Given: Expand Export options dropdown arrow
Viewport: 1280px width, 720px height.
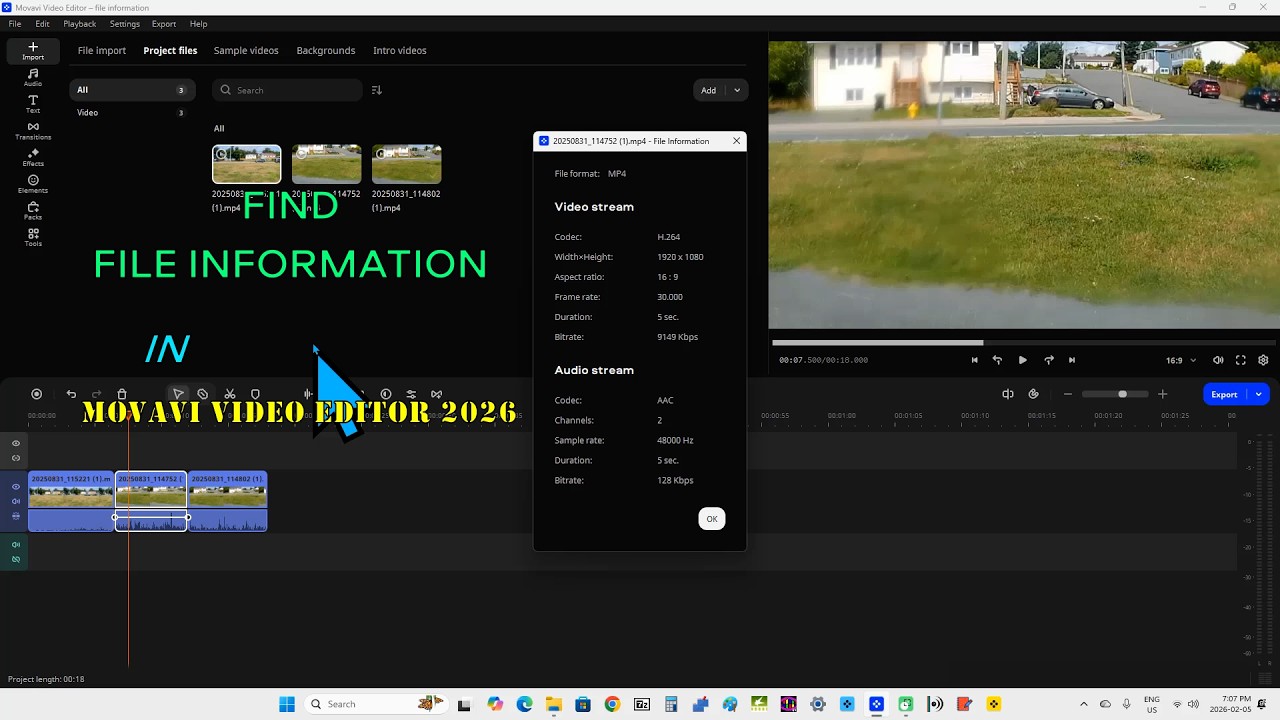Looking at the screenshot, I should (1258, 394).
